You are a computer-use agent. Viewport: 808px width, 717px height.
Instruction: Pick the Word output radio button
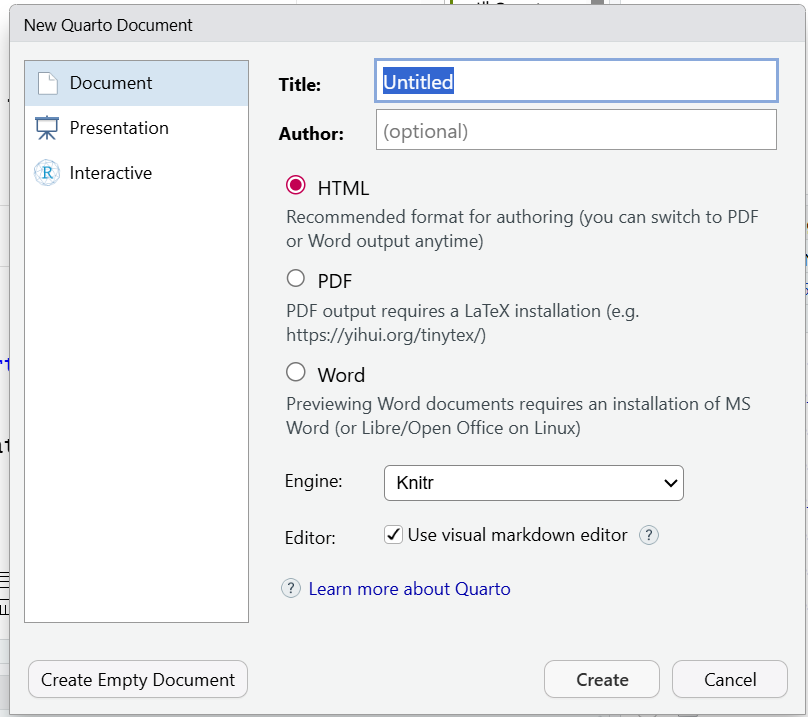coord(296,373)
